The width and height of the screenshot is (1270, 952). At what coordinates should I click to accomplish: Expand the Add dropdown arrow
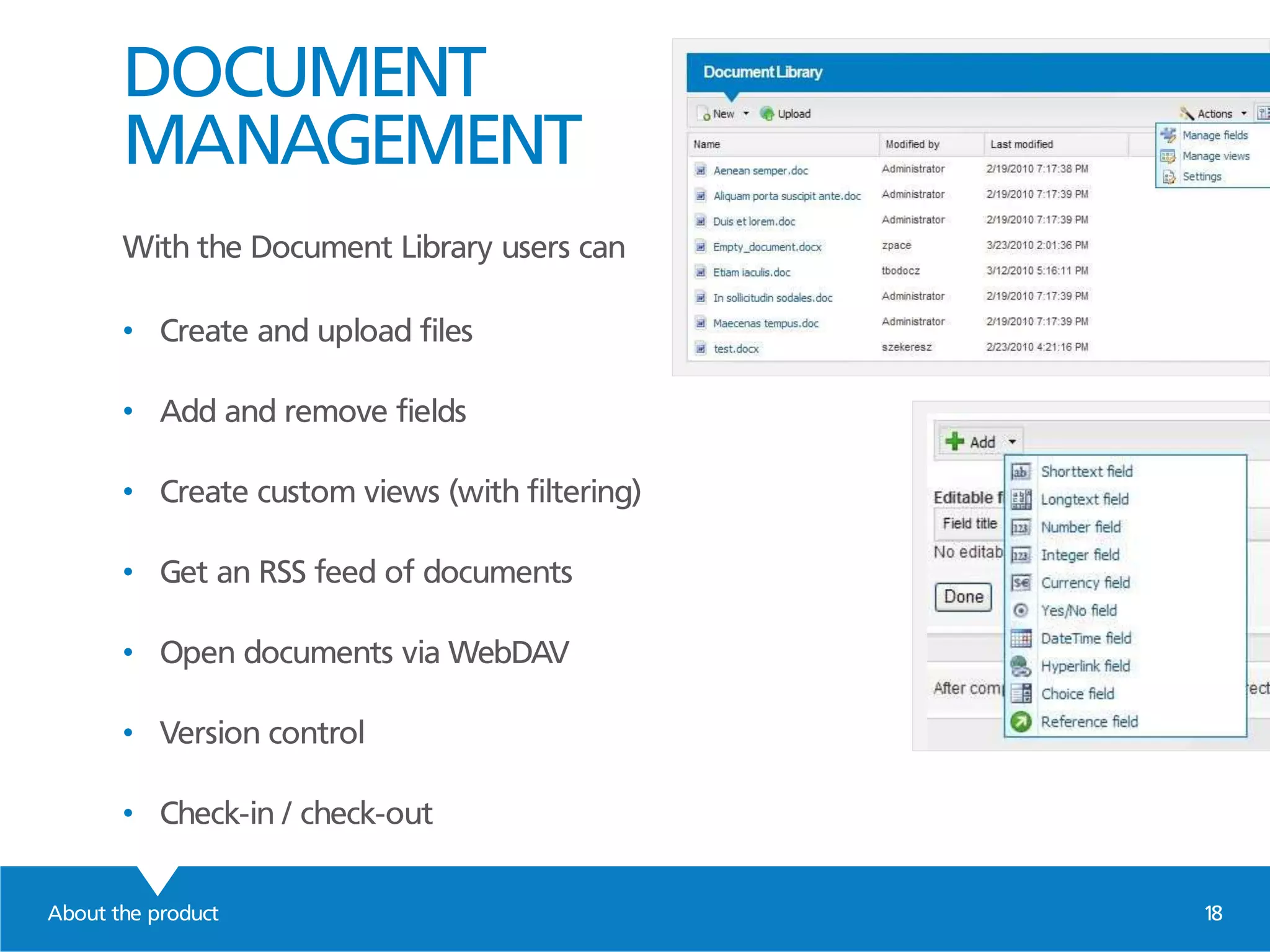[1012, 442]
